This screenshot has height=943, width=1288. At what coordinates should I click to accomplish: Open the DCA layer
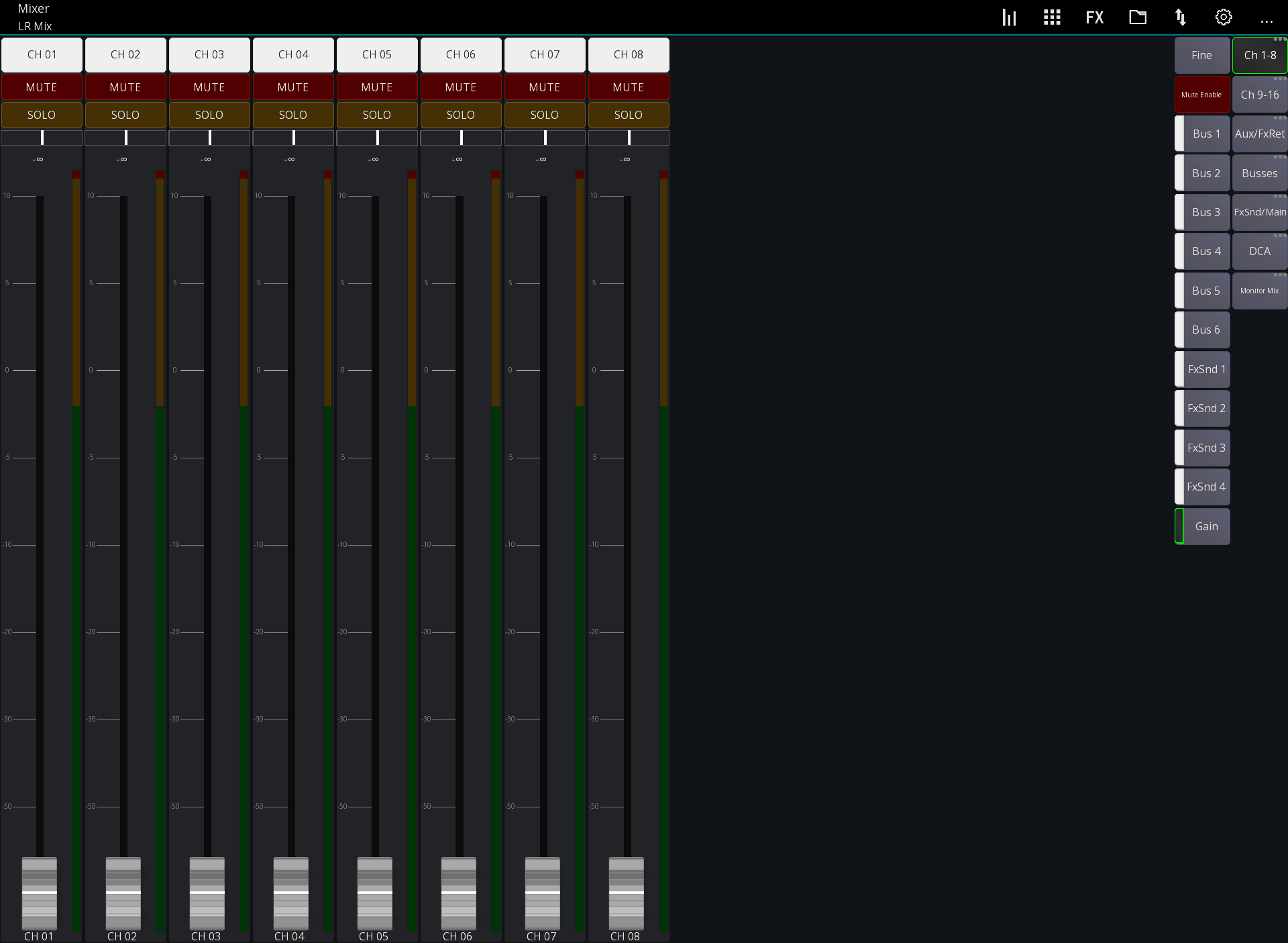pos(1259,250)
